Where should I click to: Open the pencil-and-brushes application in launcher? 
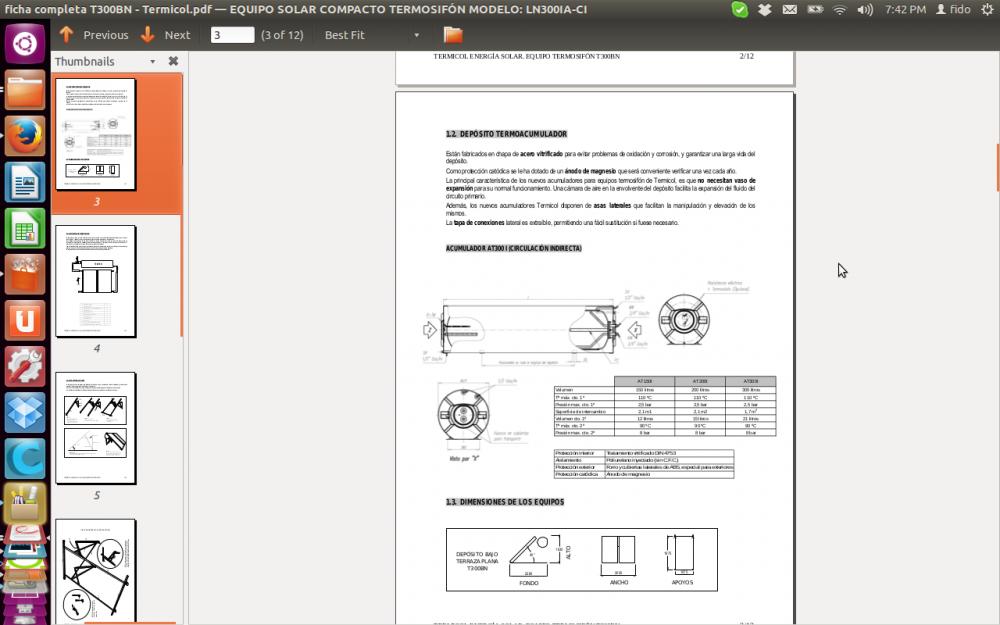[x=25, y=503]
